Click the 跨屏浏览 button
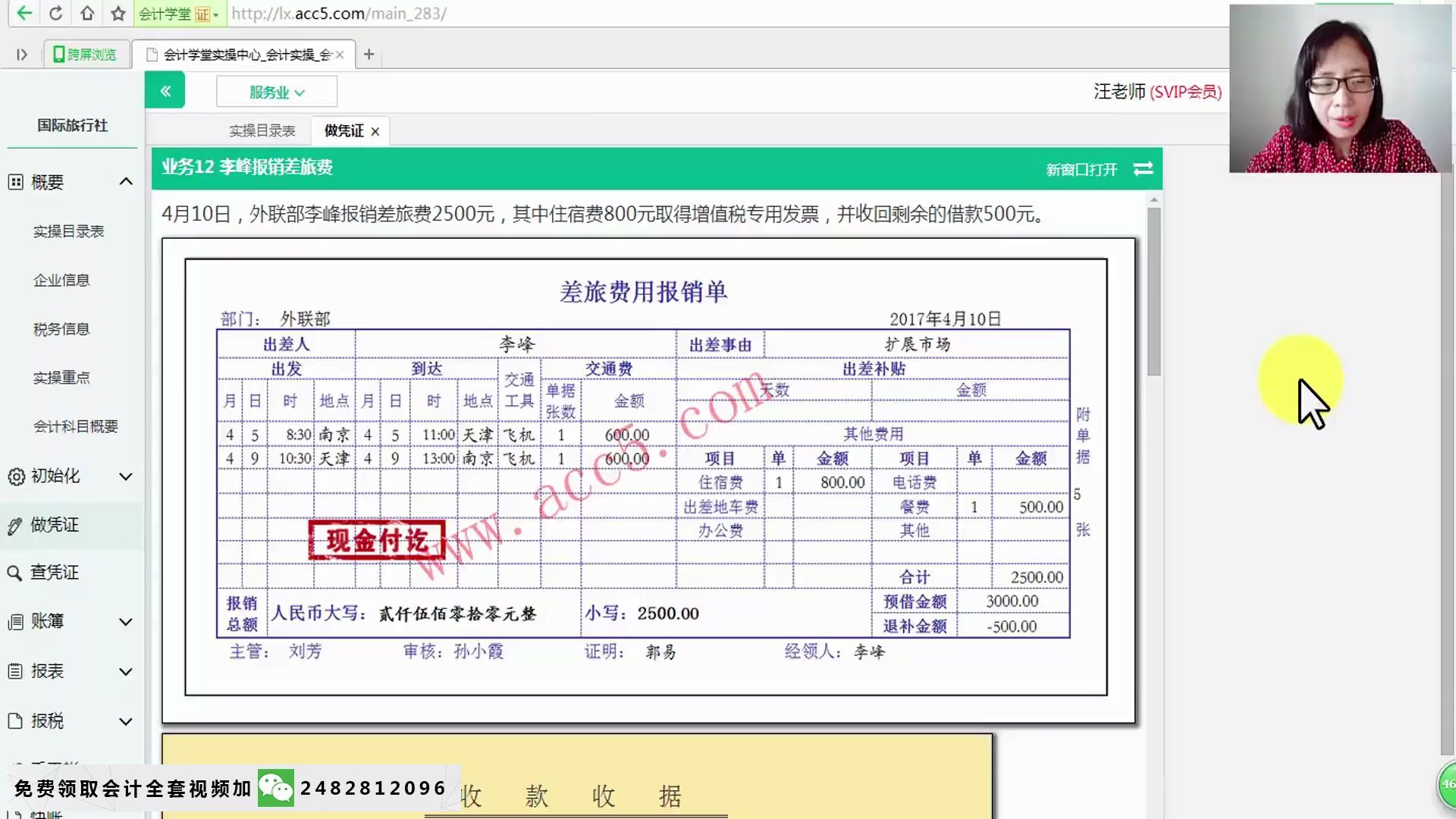Screen dimensions: 1456x819 (86, 54)
